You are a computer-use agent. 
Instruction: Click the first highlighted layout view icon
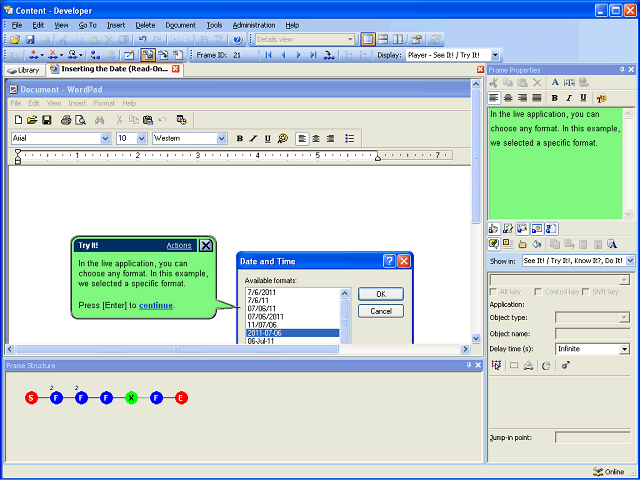pos(368,39)
